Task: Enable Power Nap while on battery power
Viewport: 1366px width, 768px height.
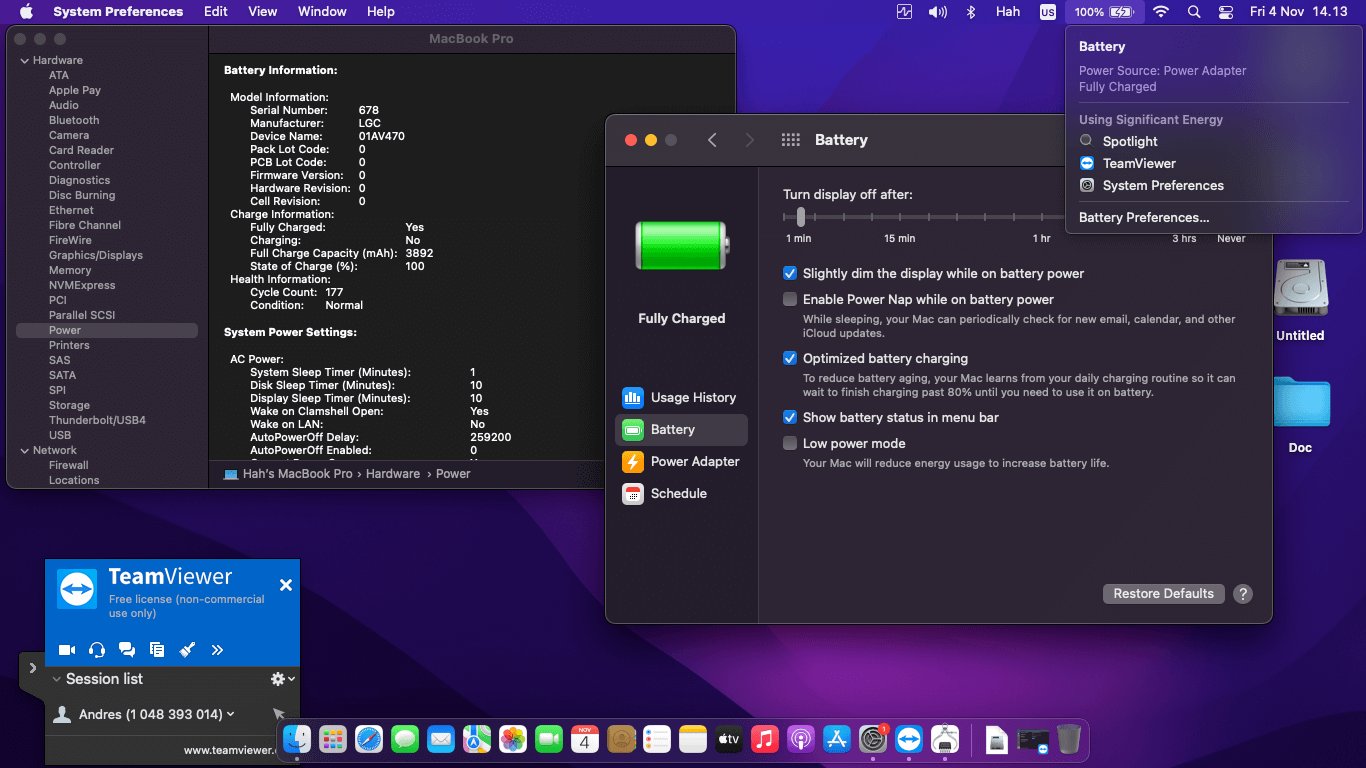Action: click(x=790, y=300)
